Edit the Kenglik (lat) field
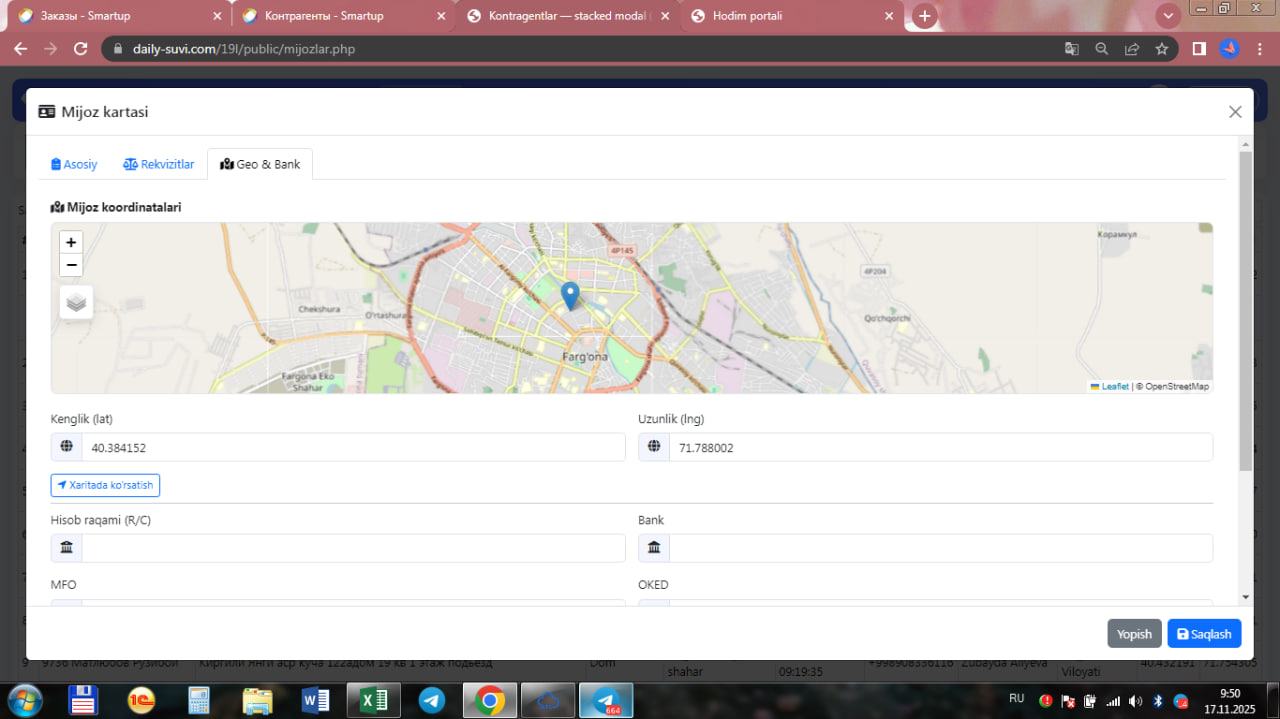1280x719 pixels. pyautogui.click(x=353, y=448)
